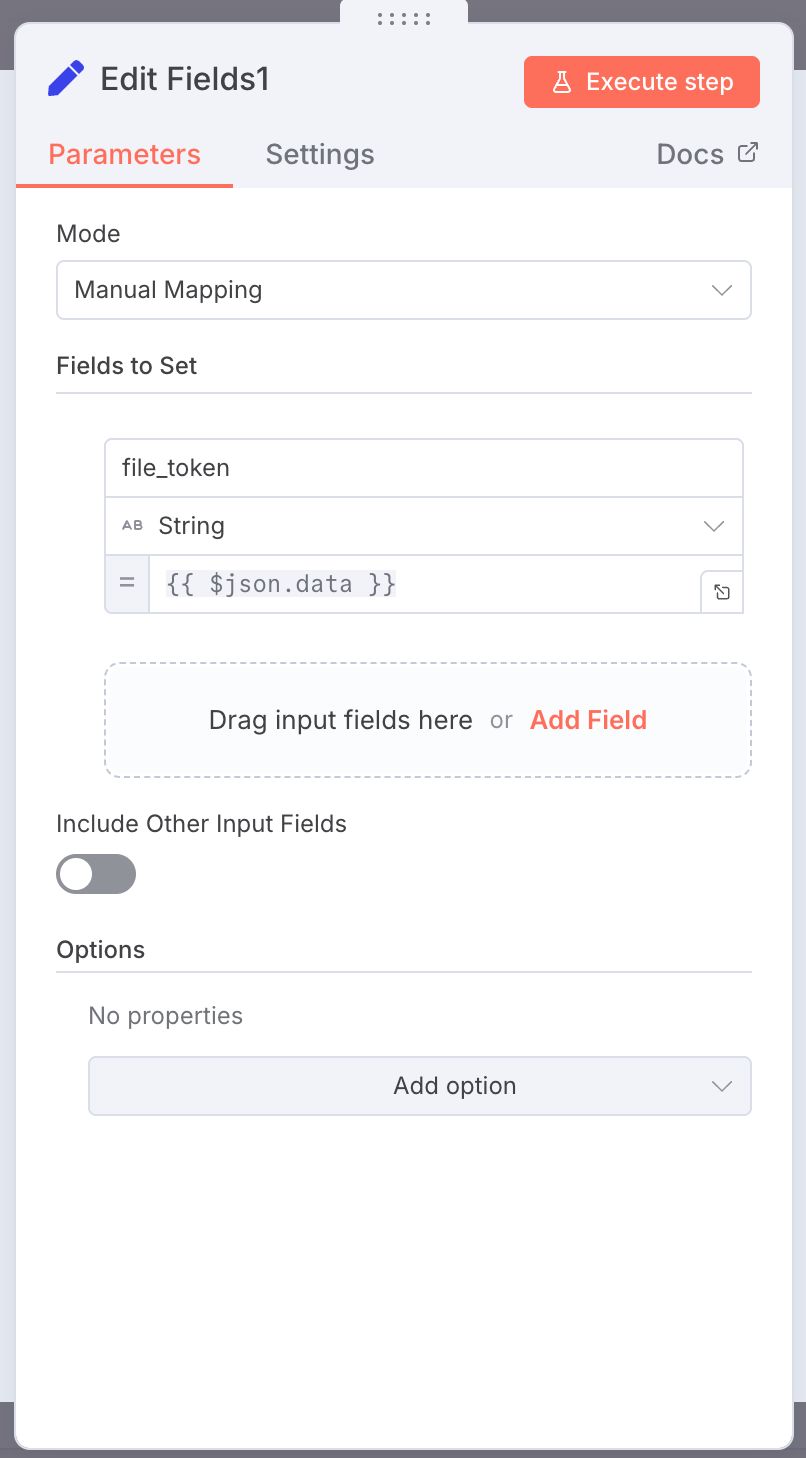This screenshot has height=1458, width=806.
Task: Click the dotted drag handle above the panel
Action: tap(403, 16)
